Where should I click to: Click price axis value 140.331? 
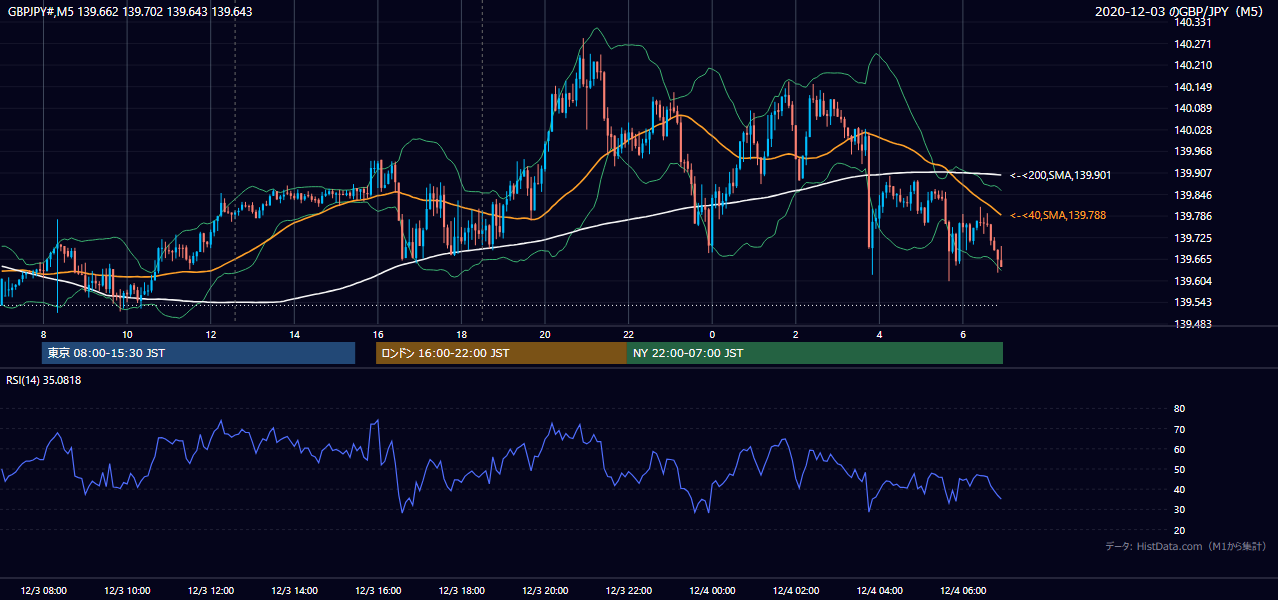pos(1192,22)
